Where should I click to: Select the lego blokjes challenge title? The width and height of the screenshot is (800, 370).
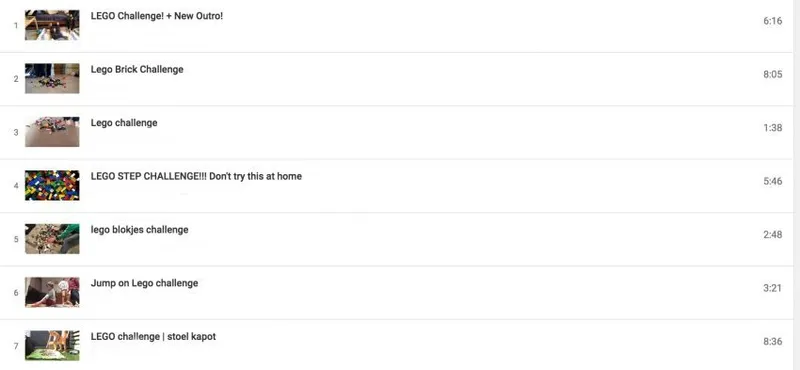(139, 230)
